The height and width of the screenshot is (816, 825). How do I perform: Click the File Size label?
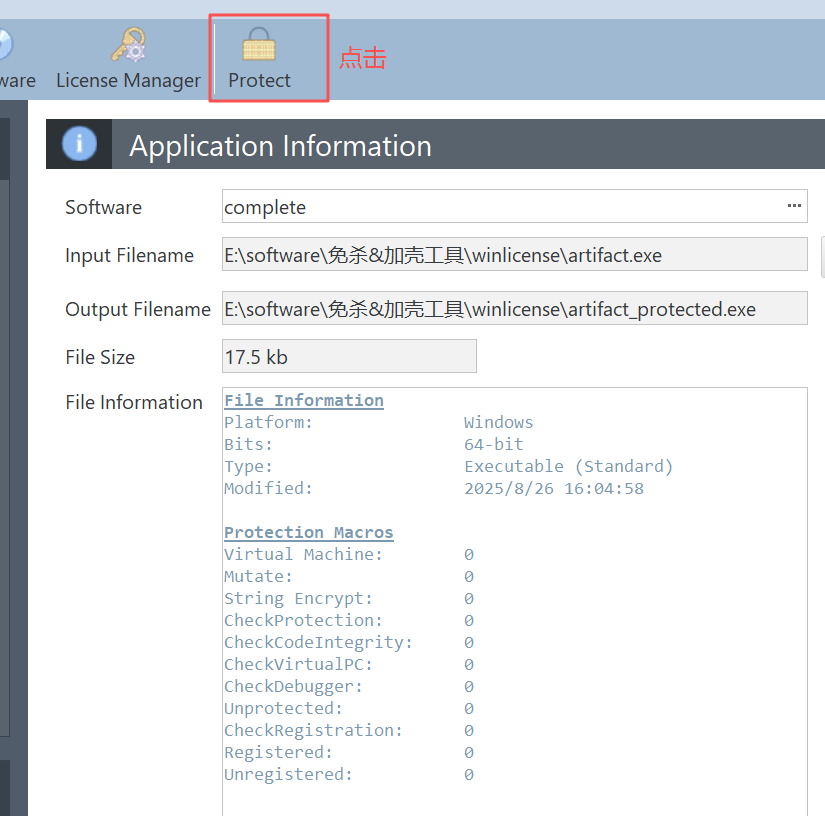pyautogui.click(x=100, y=357)
